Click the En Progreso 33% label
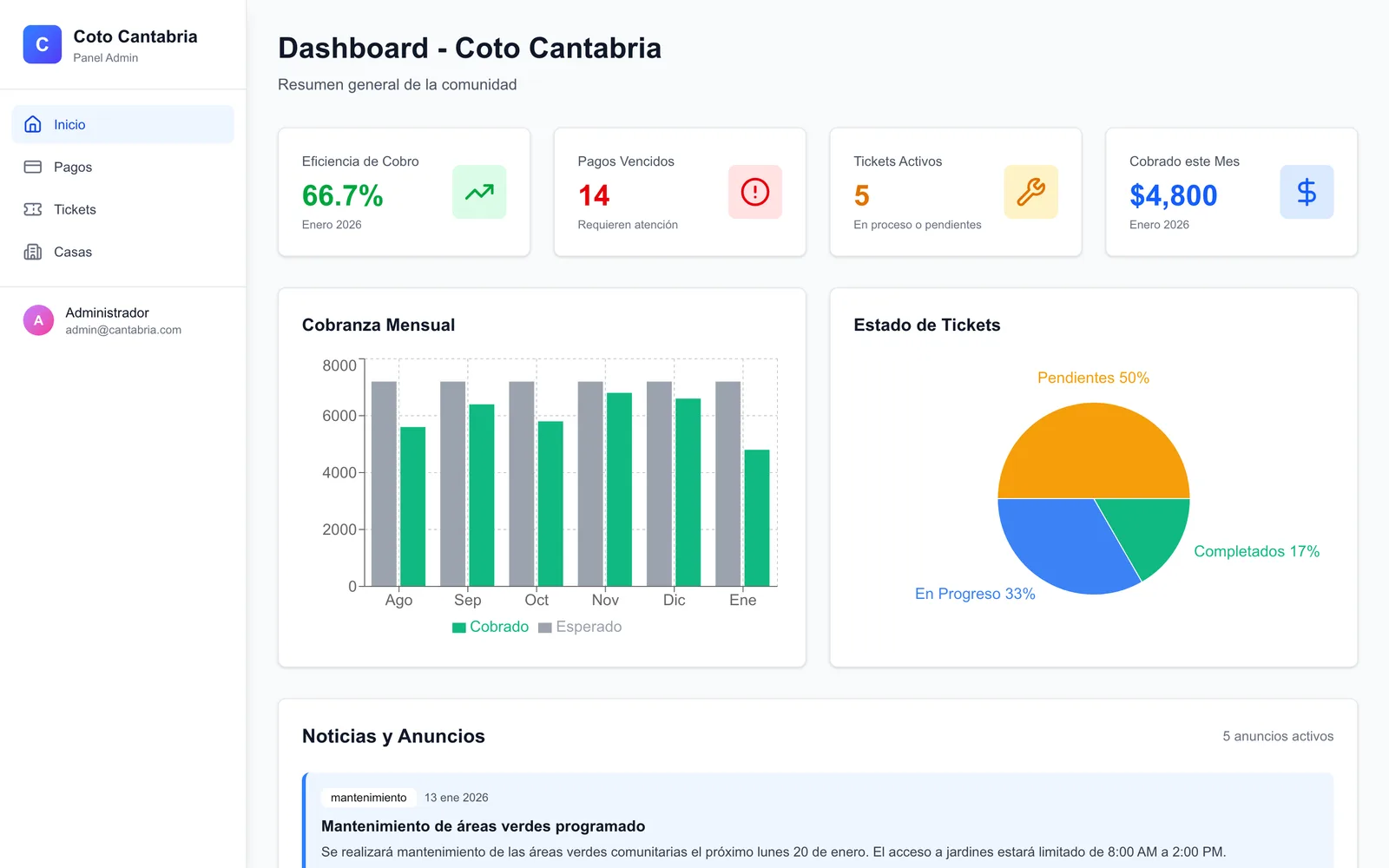This screenshot has height=868, width=1389. (x=975, y=594)
